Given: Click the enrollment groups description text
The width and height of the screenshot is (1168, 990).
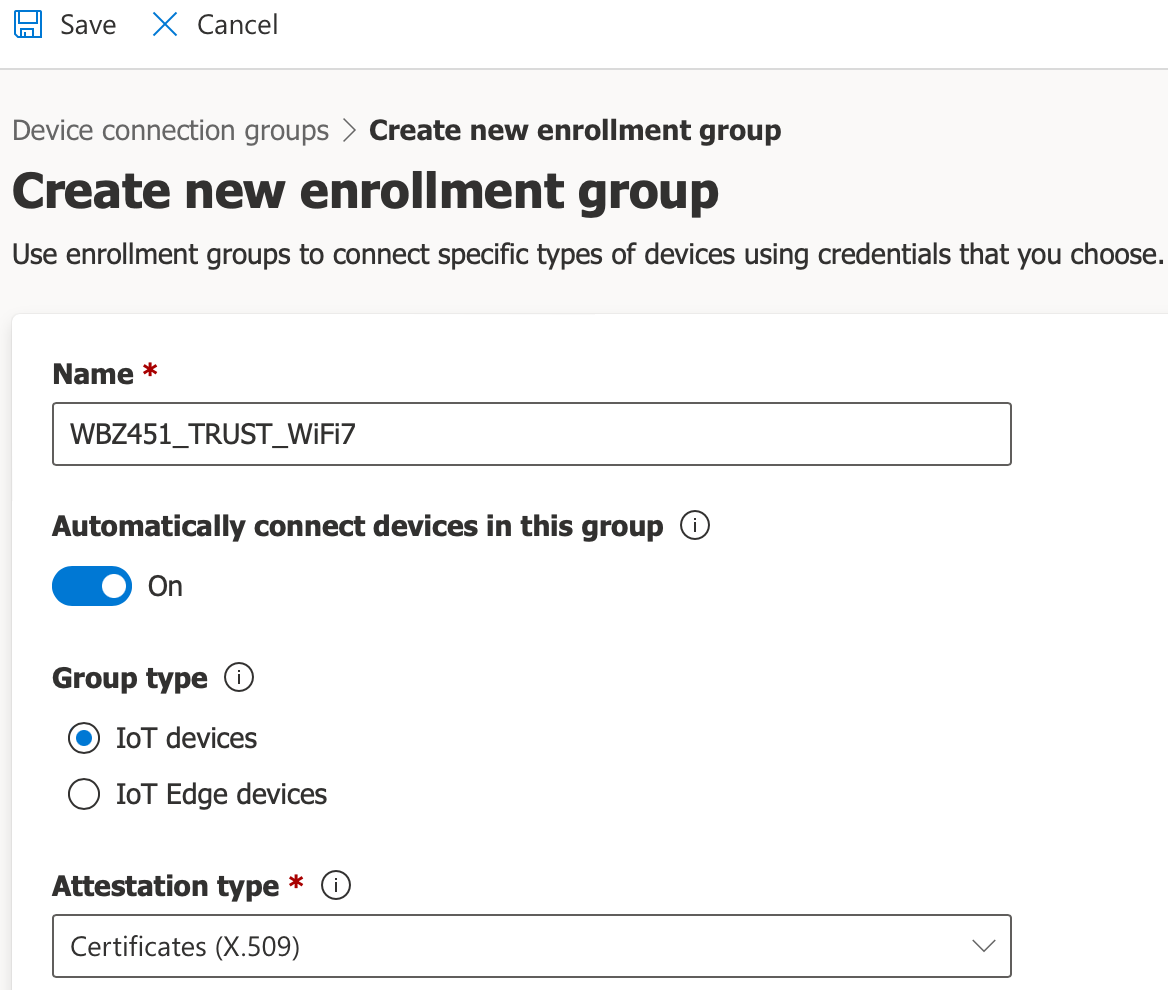Looking at the screenshot, I should pyautogui.click(x=588, y=255).
